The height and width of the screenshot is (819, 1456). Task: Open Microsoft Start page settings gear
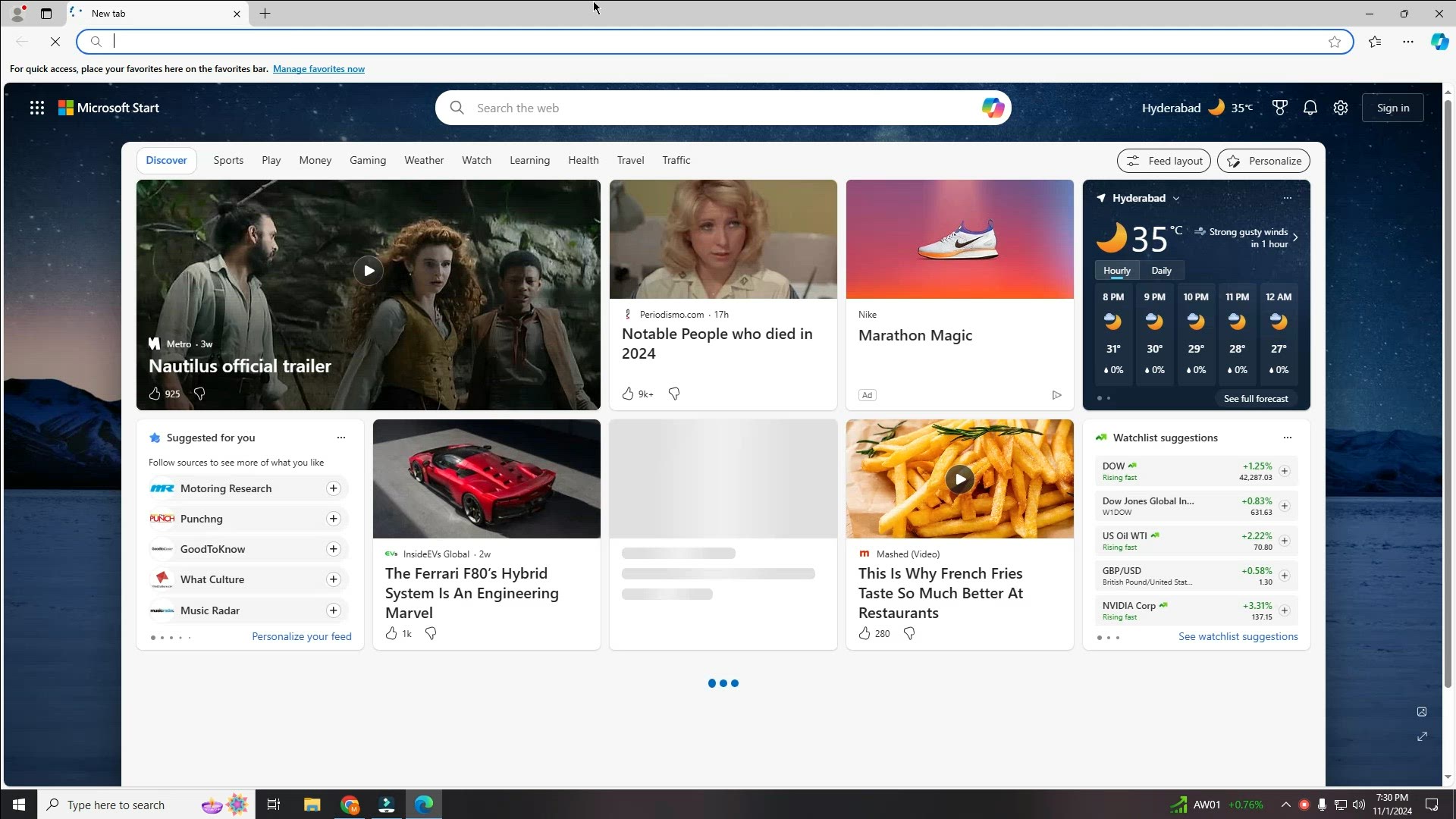1341,108
